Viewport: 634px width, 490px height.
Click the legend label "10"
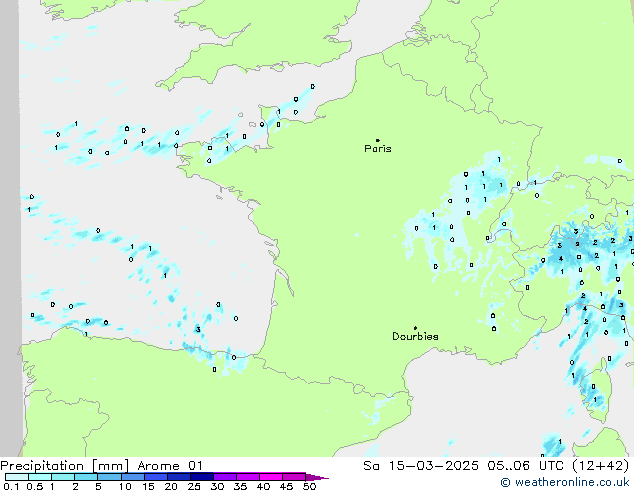pyautogui.click(x=125, y=486)
